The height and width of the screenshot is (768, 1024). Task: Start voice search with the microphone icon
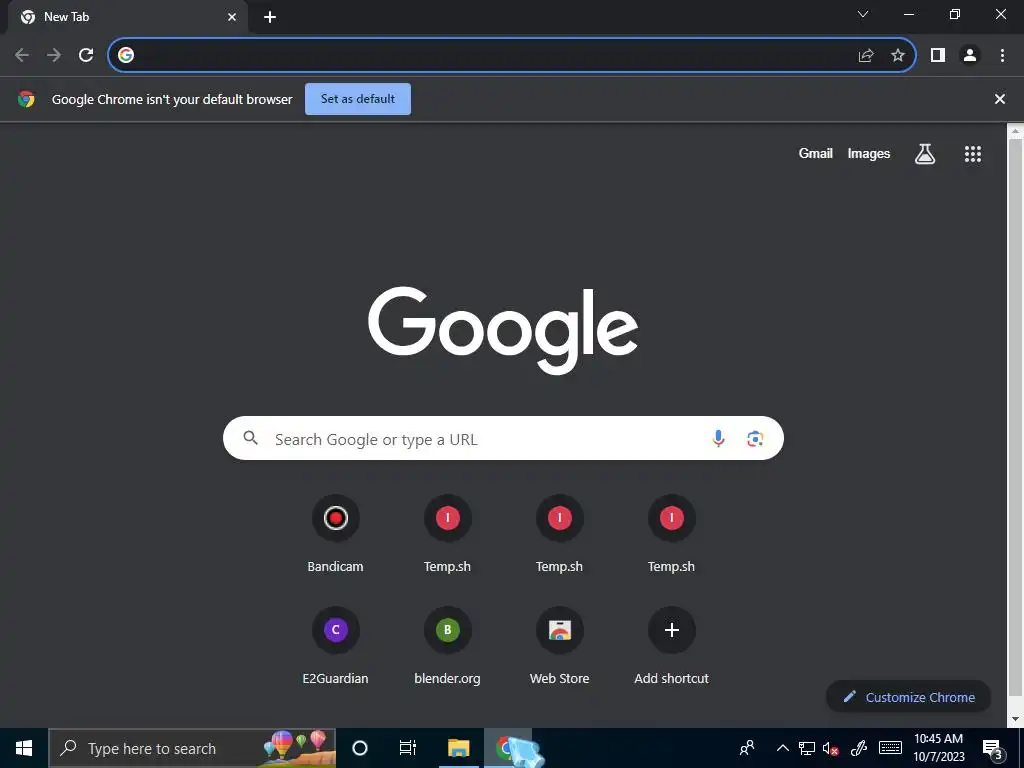tap(718, 439)
